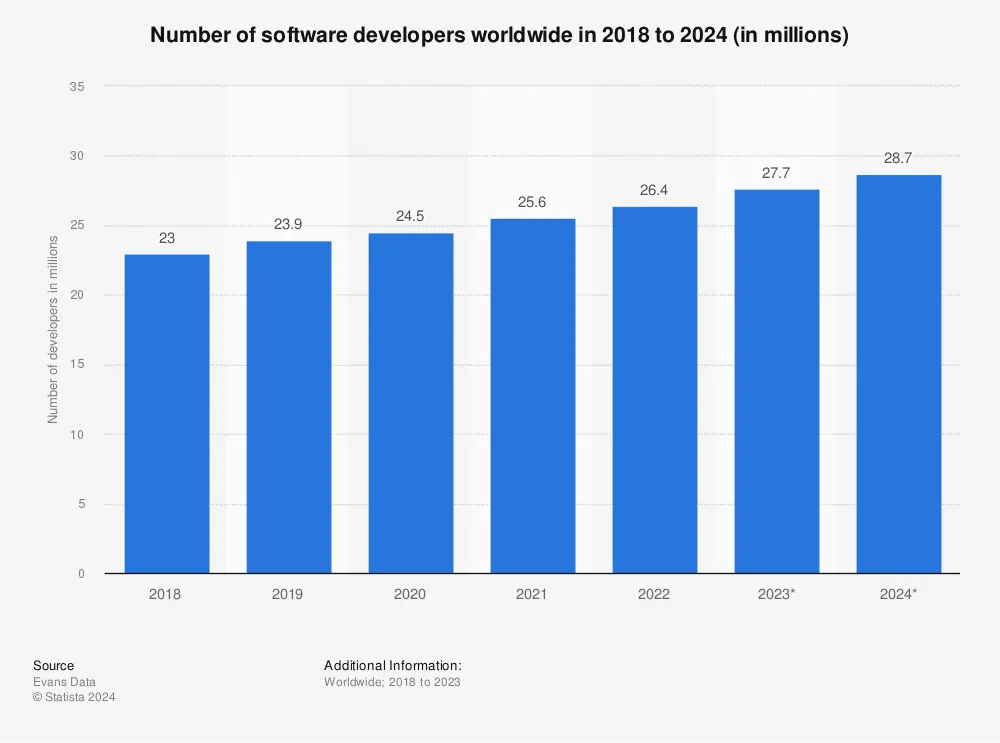
Task: Click the 2020 bar
Action: pos(410,400)
